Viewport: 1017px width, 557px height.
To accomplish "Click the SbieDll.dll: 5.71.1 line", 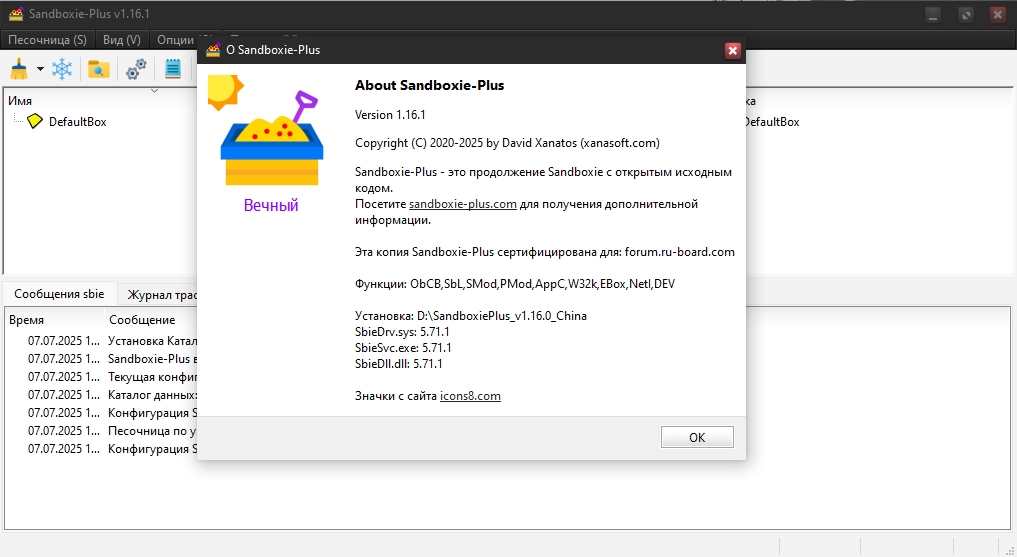I will tap(399, 364).
